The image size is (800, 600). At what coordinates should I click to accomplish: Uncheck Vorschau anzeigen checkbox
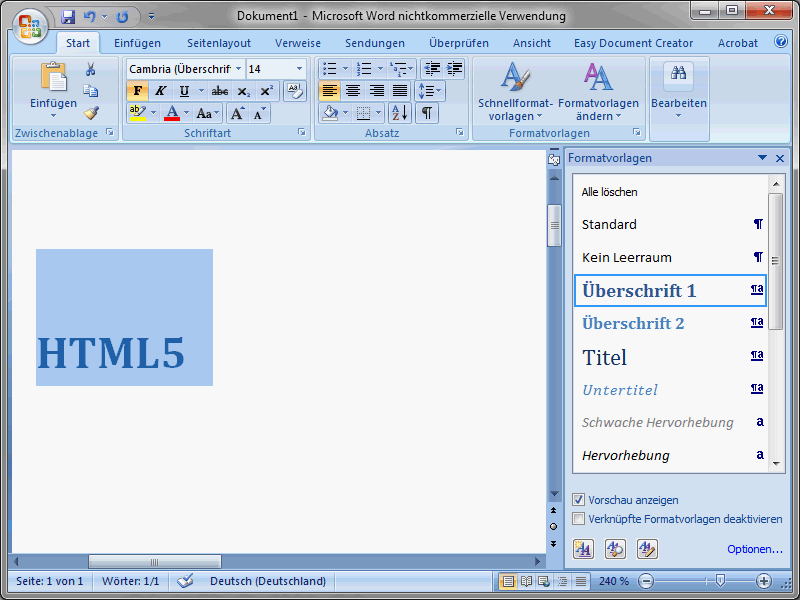[x=579, y=499]
